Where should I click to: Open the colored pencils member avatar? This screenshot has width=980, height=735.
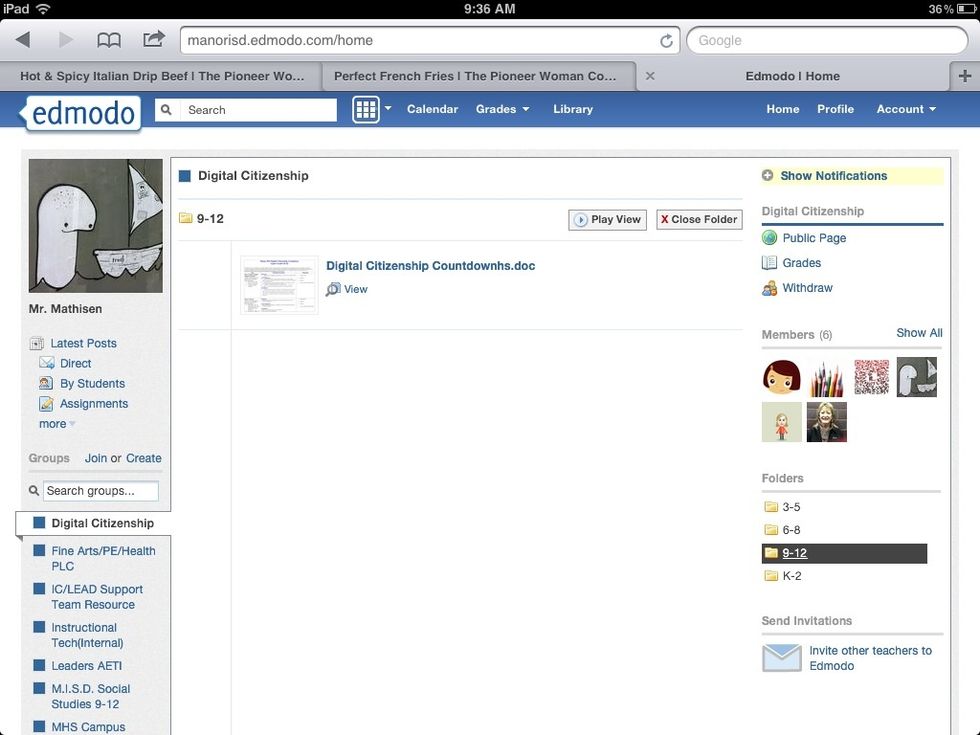[826, 378]
